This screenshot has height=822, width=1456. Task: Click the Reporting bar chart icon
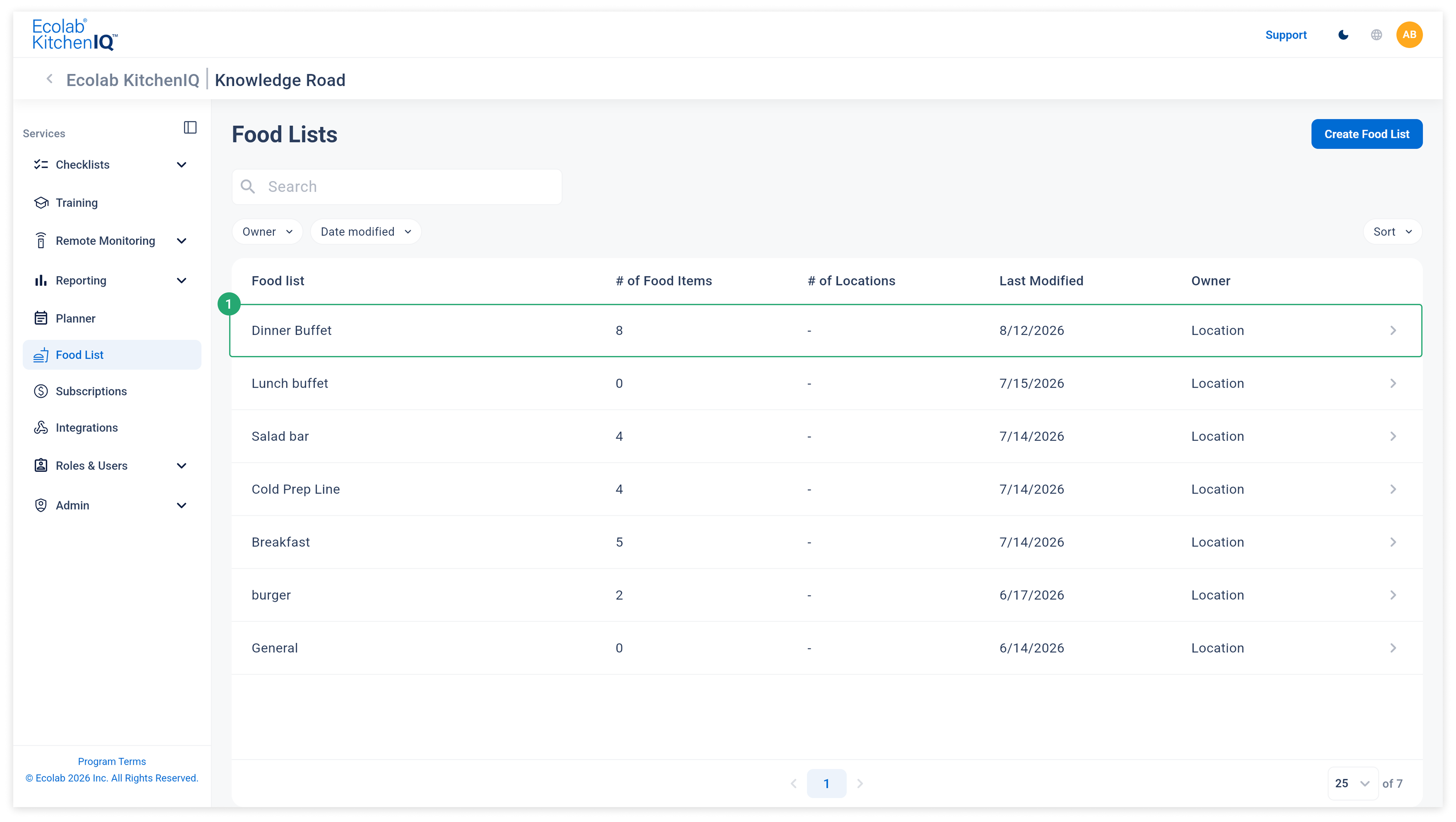pos(41,281)
